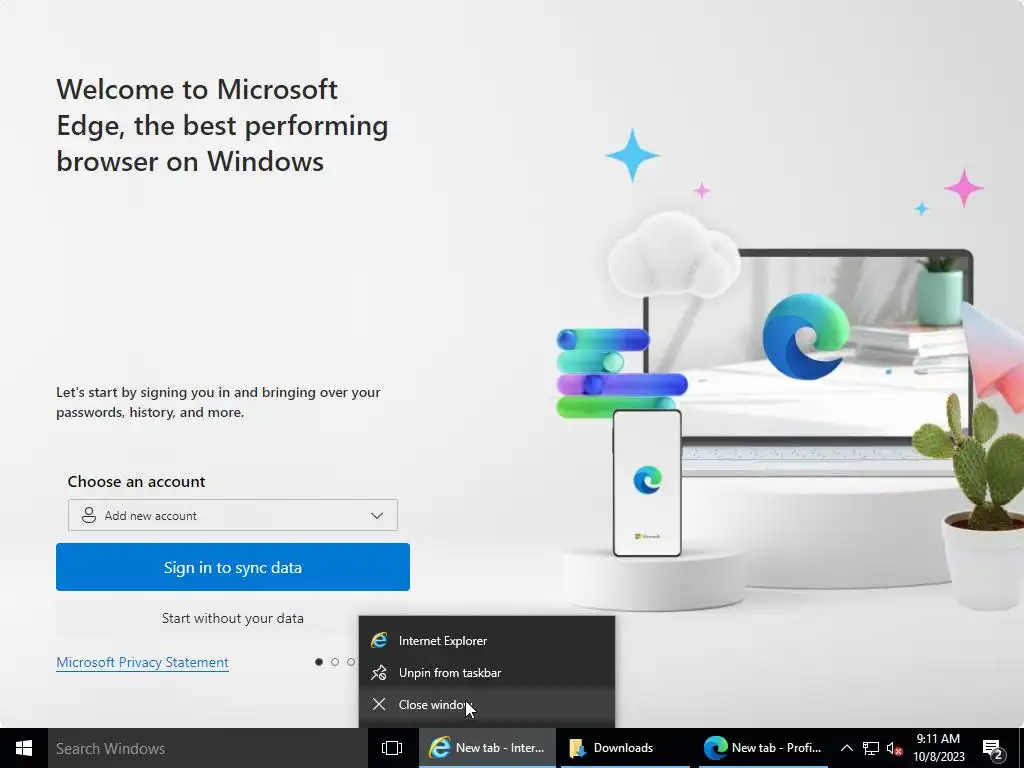The image size is (1024, 768).
Task: Open the clock showing 9:11 AM
Action: pos(938,748)
